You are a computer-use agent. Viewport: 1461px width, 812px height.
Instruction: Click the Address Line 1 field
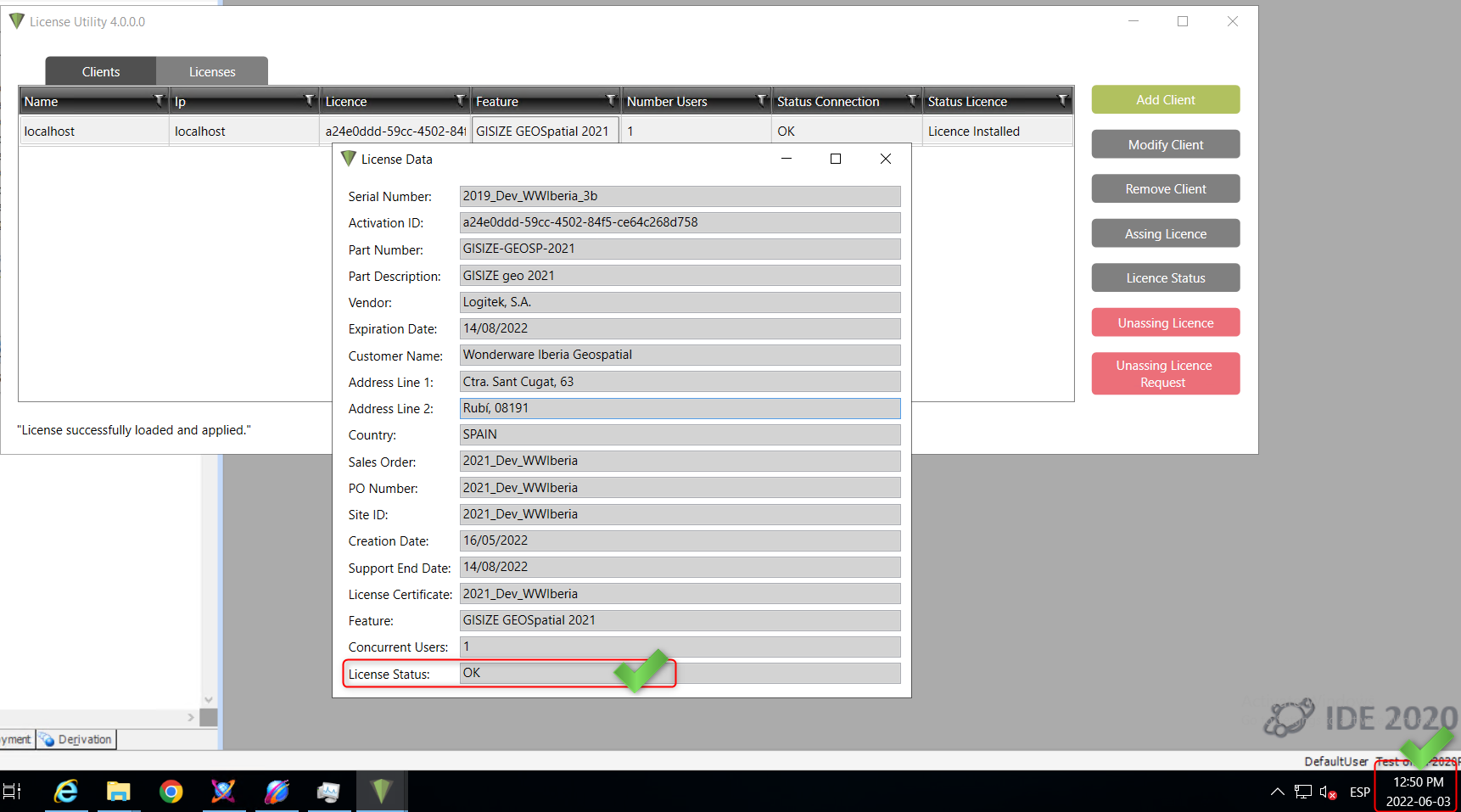[x=680, y=382]
